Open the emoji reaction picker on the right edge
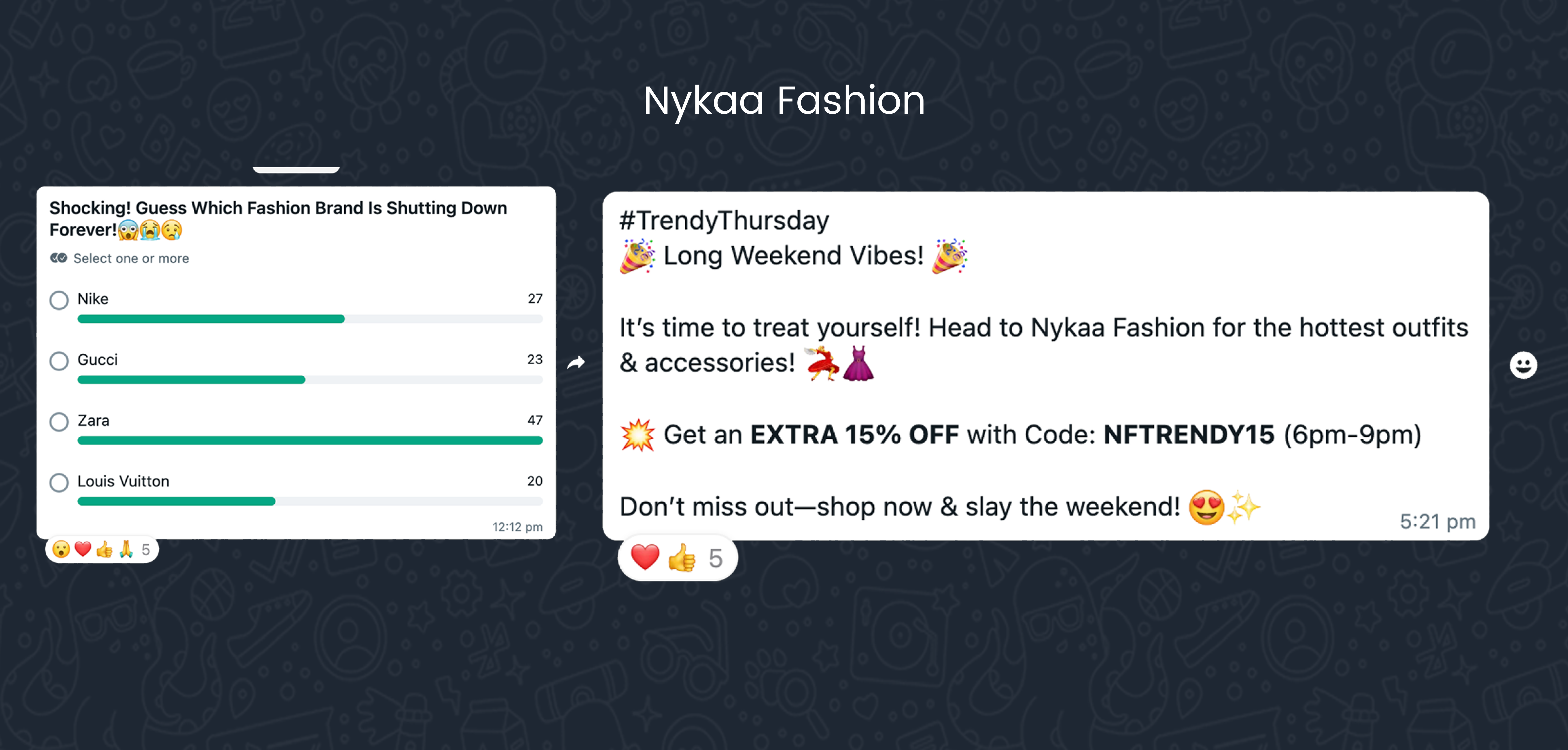The image size is (1568, 750). (x=1524, y=365)
